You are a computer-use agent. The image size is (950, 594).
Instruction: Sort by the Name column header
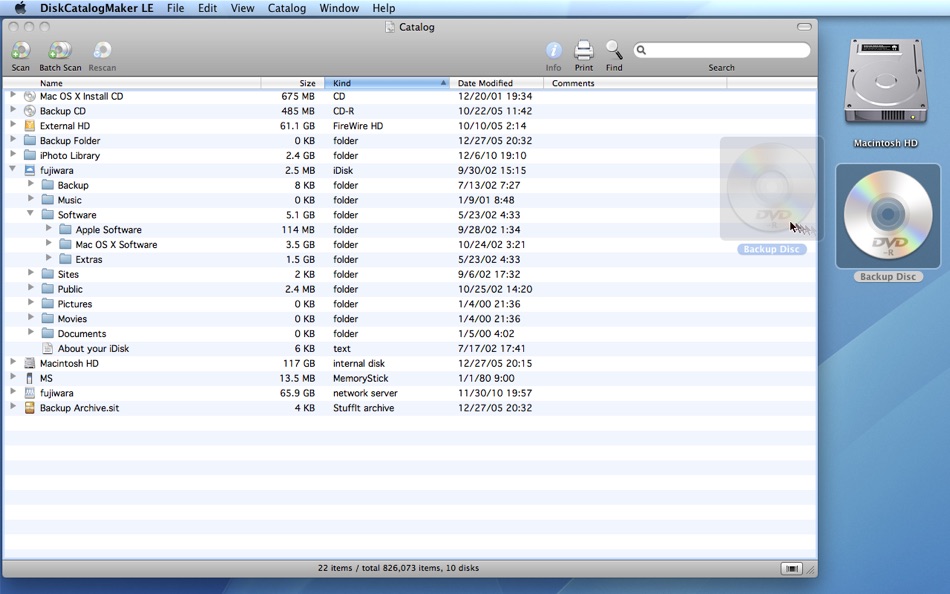click(133, 83)
